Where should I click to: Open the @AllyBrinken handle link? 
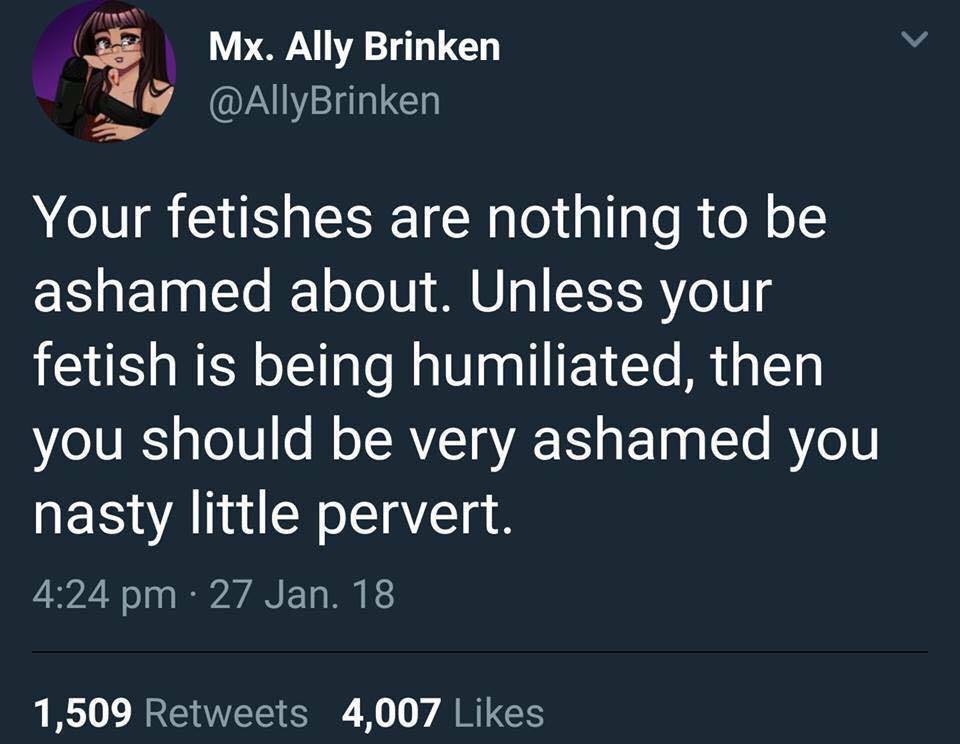point(324,102)
